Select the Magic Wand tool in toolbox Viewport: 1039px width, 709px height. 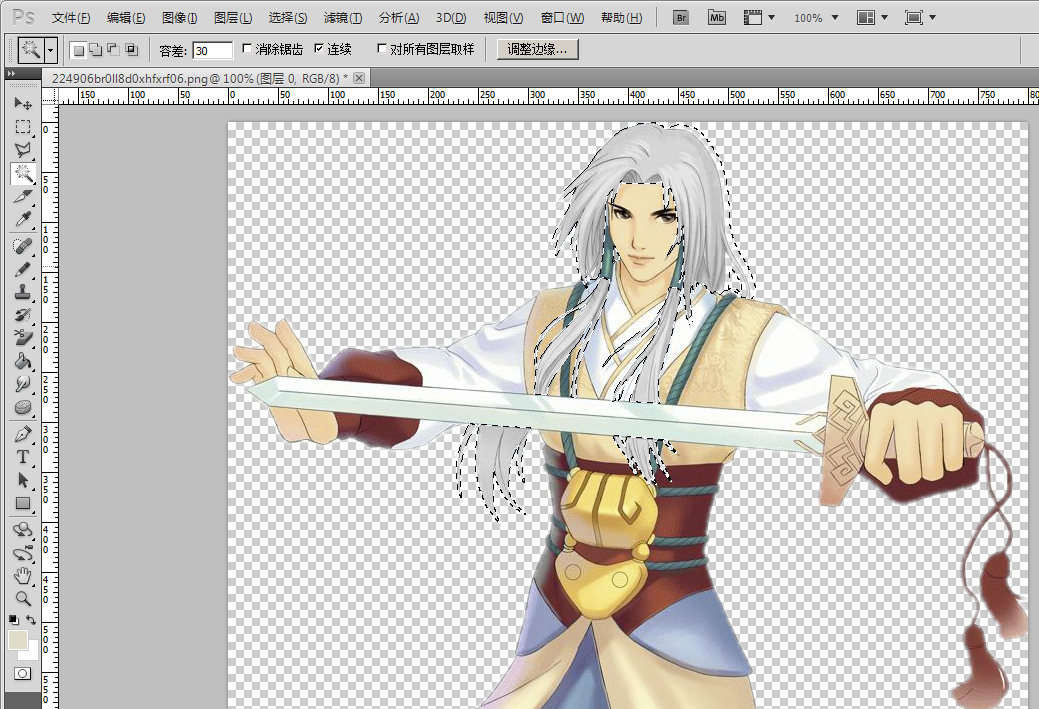click(23, 174)
